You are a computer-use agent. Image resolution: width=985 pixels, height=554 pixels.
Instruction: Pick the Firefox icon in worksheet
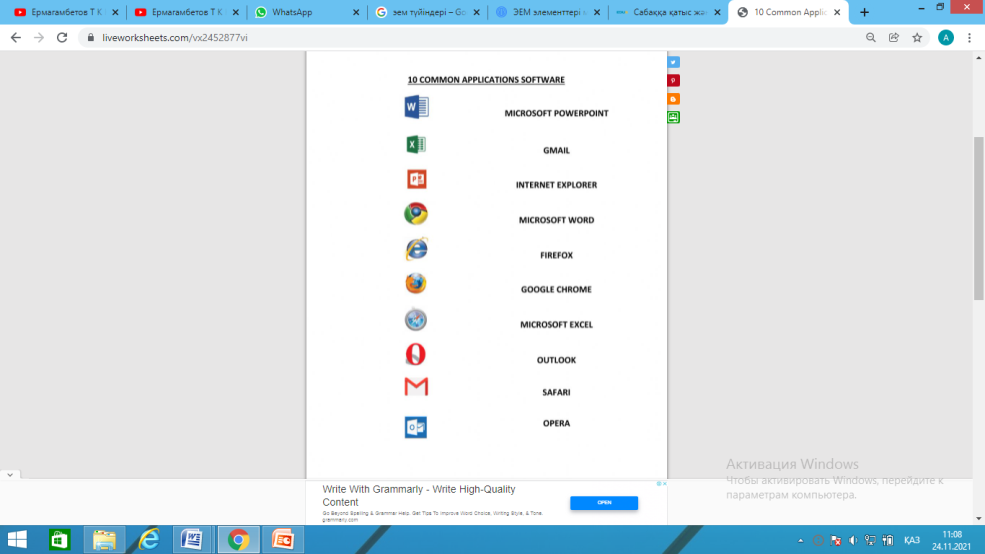(x=415, y=283)
